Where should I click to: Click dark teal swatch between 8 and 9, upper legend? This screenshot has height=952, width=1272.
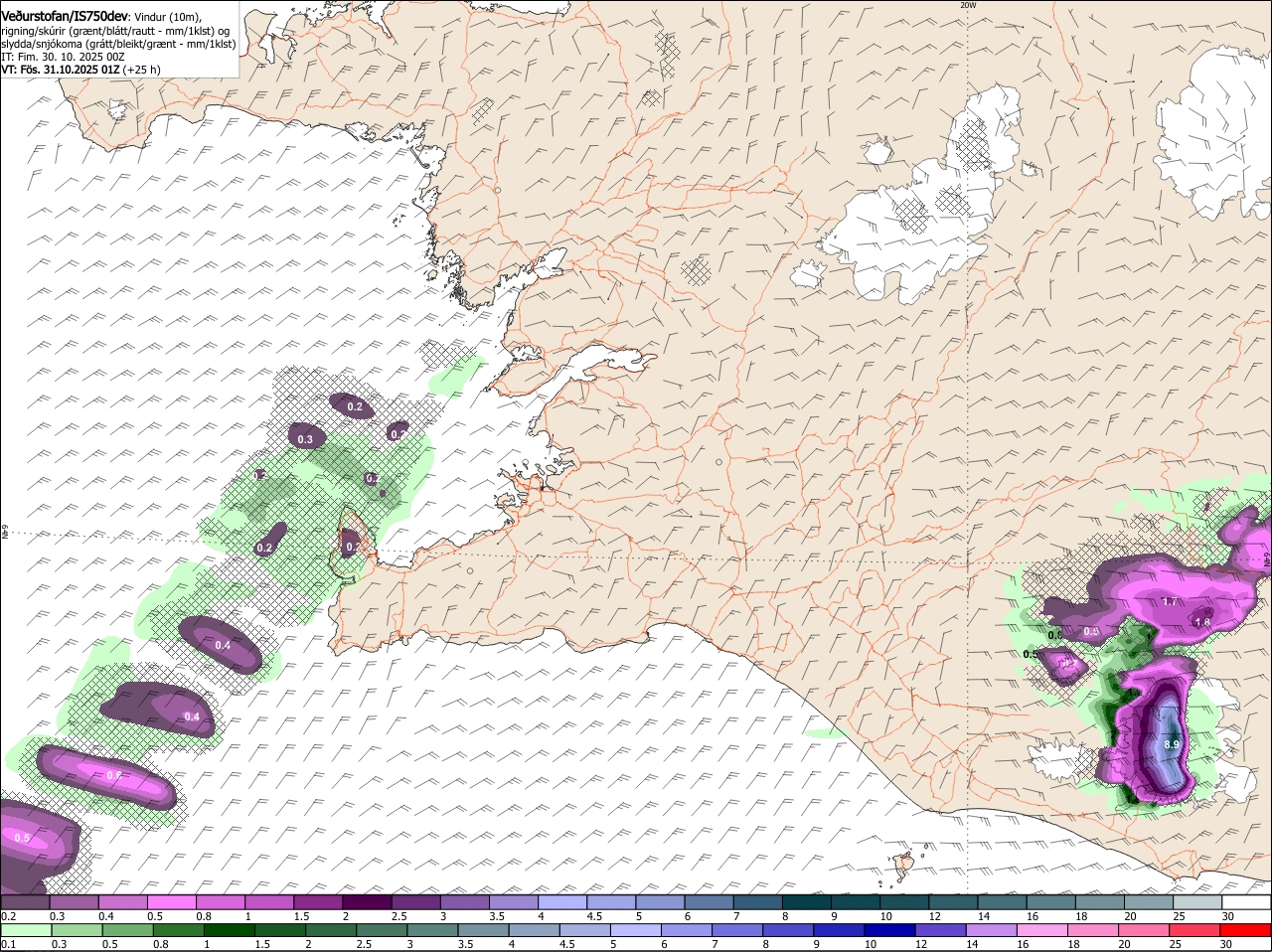pos(807,902)
